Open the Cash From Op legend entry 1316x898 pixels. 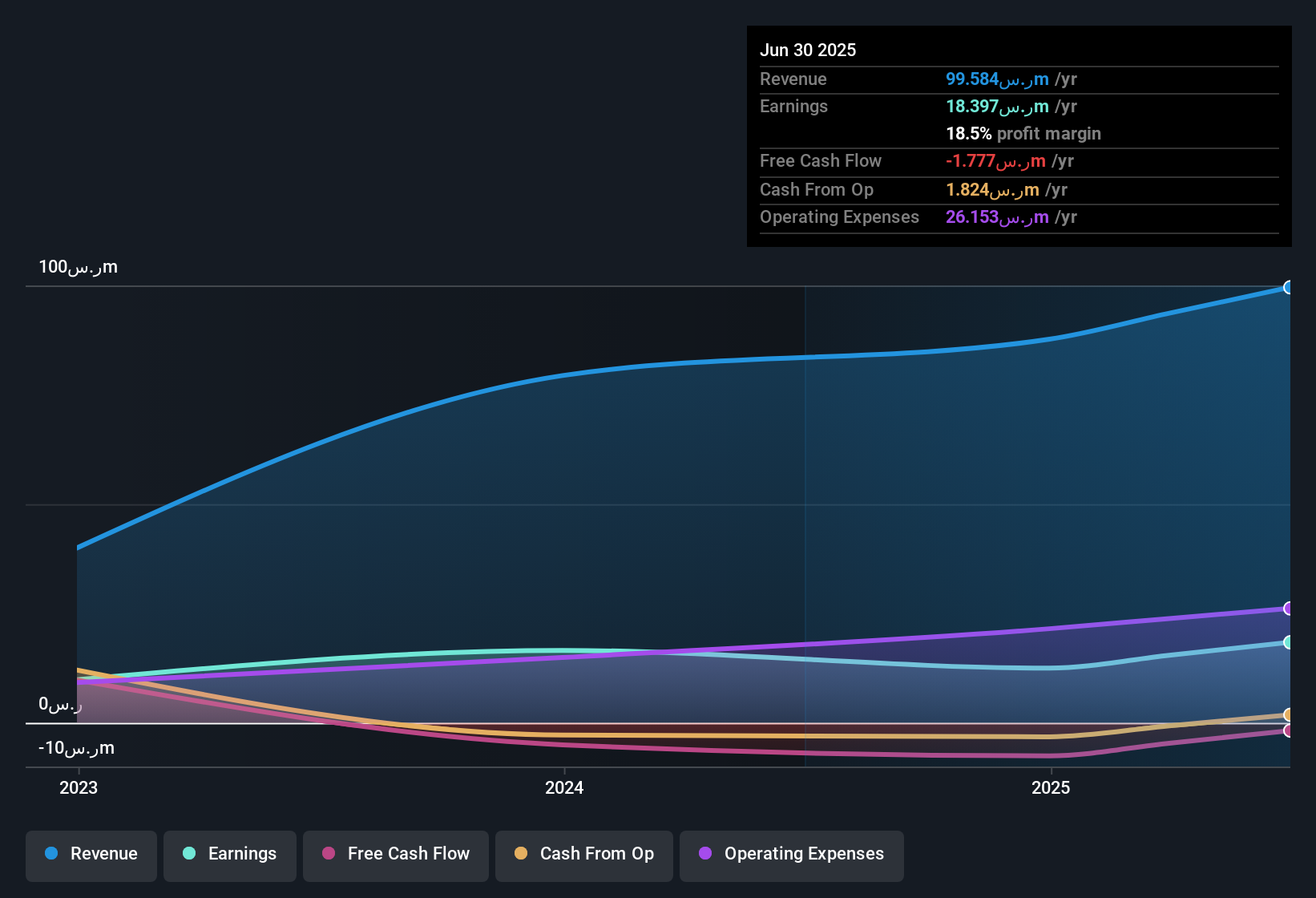[x=583, y=854]
